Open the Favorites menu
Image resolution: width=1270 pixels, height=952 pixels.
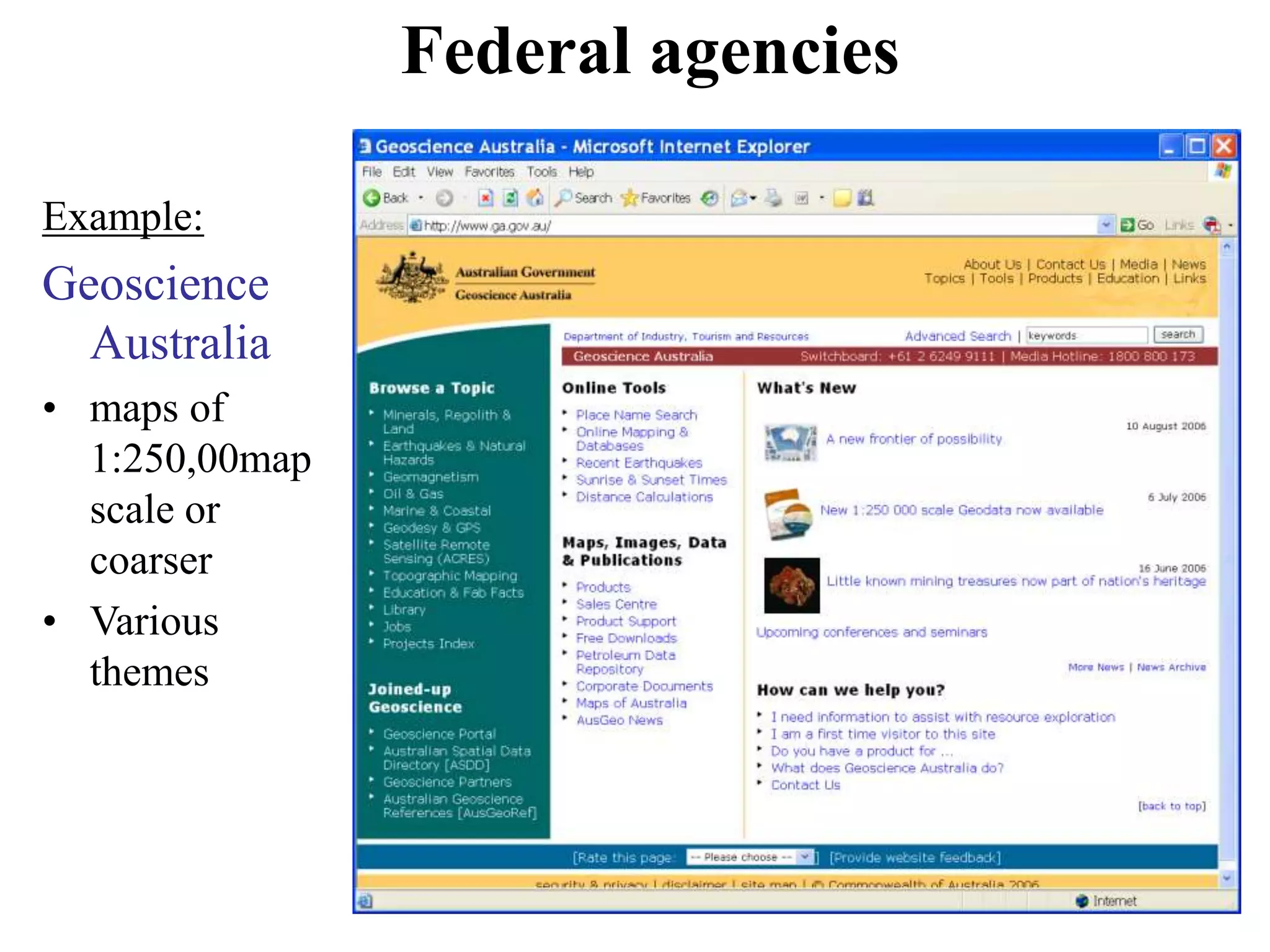click(x=489, y=172)
